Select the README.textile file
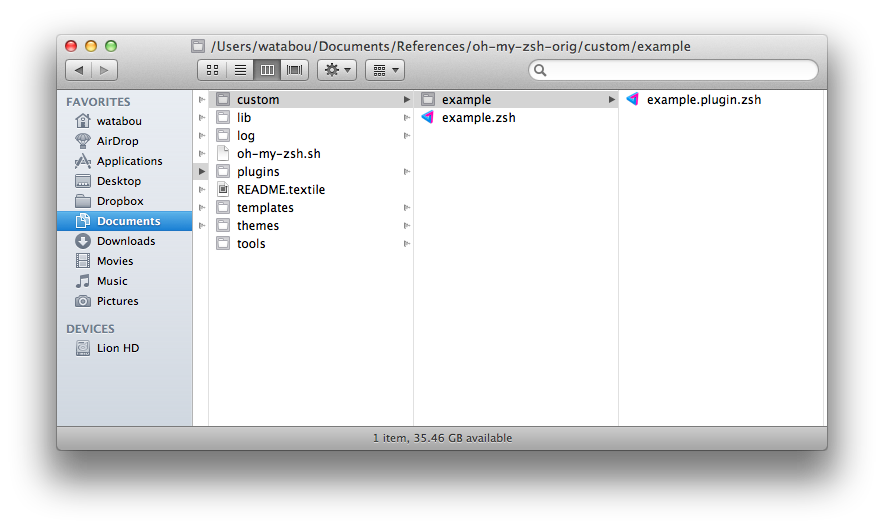884x529 pixels. tap(311, 189)
